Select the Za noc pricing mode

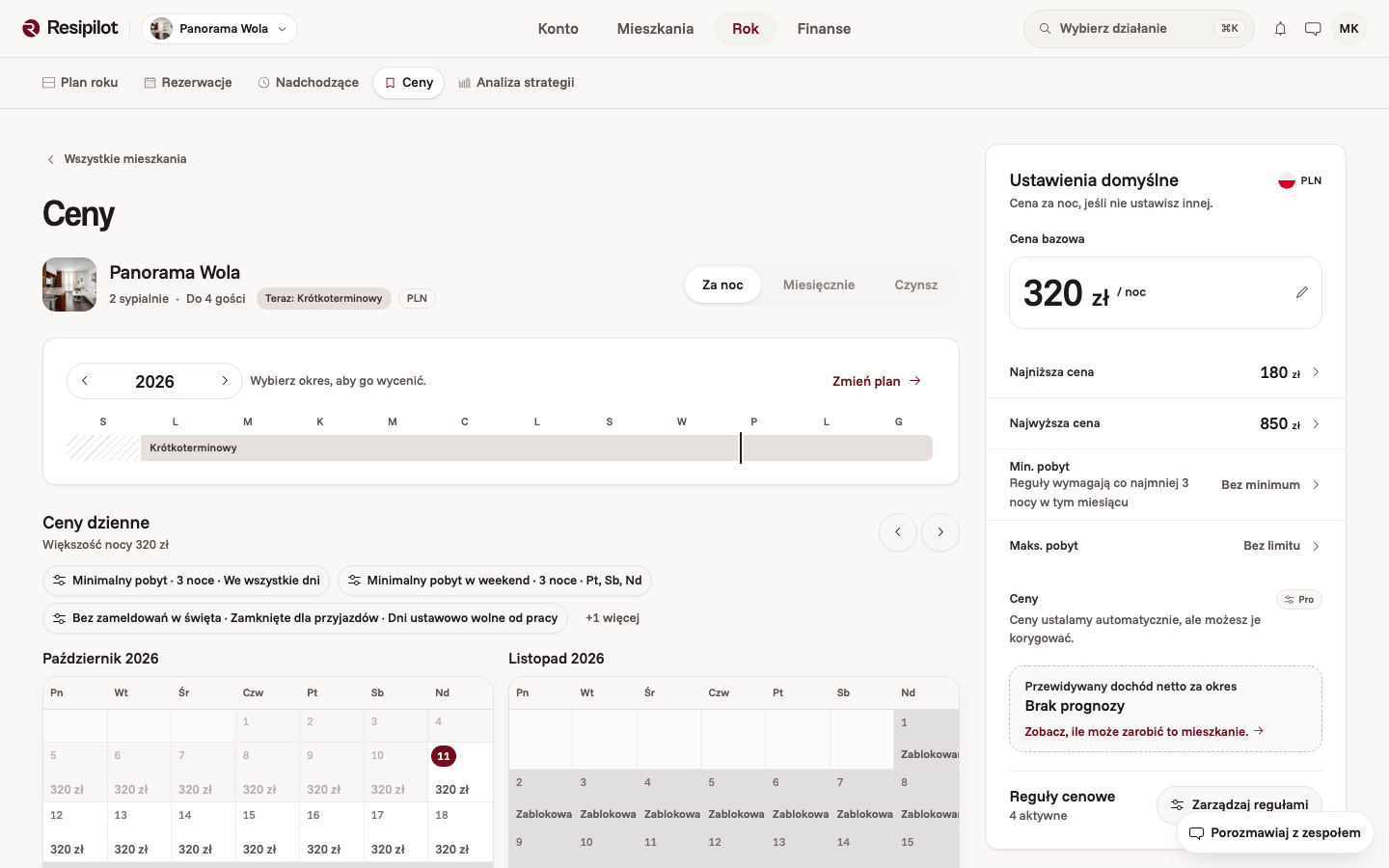[722, 285]
